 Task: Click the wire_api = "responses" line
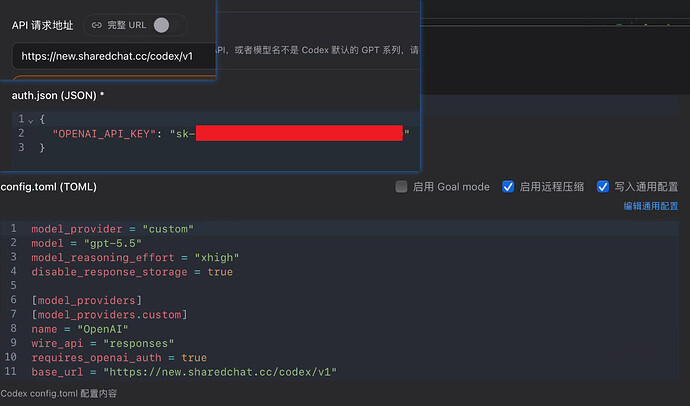103,343
